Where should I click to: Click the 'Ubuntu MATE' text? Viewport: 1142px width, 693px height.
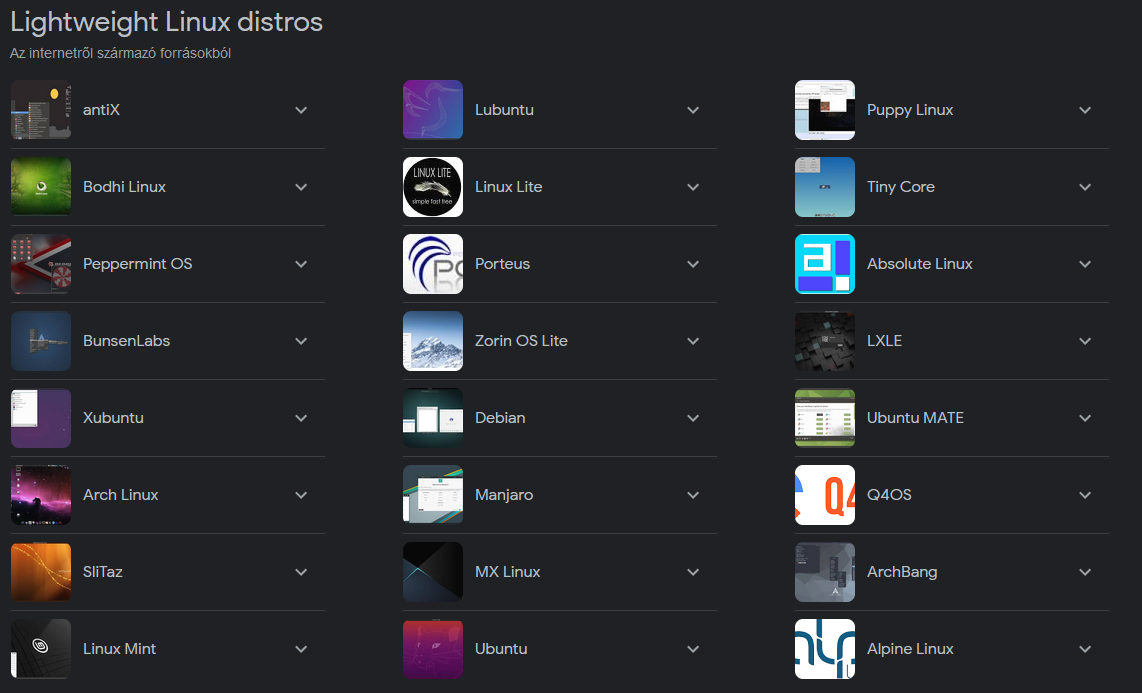pyautogui.click(x=915, y=418)
